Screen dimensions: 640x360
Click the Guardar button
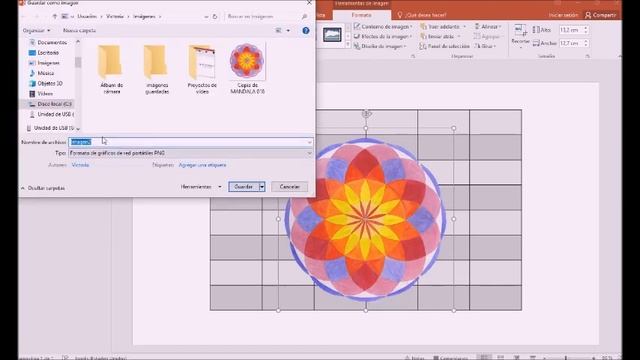click(243, 187)
